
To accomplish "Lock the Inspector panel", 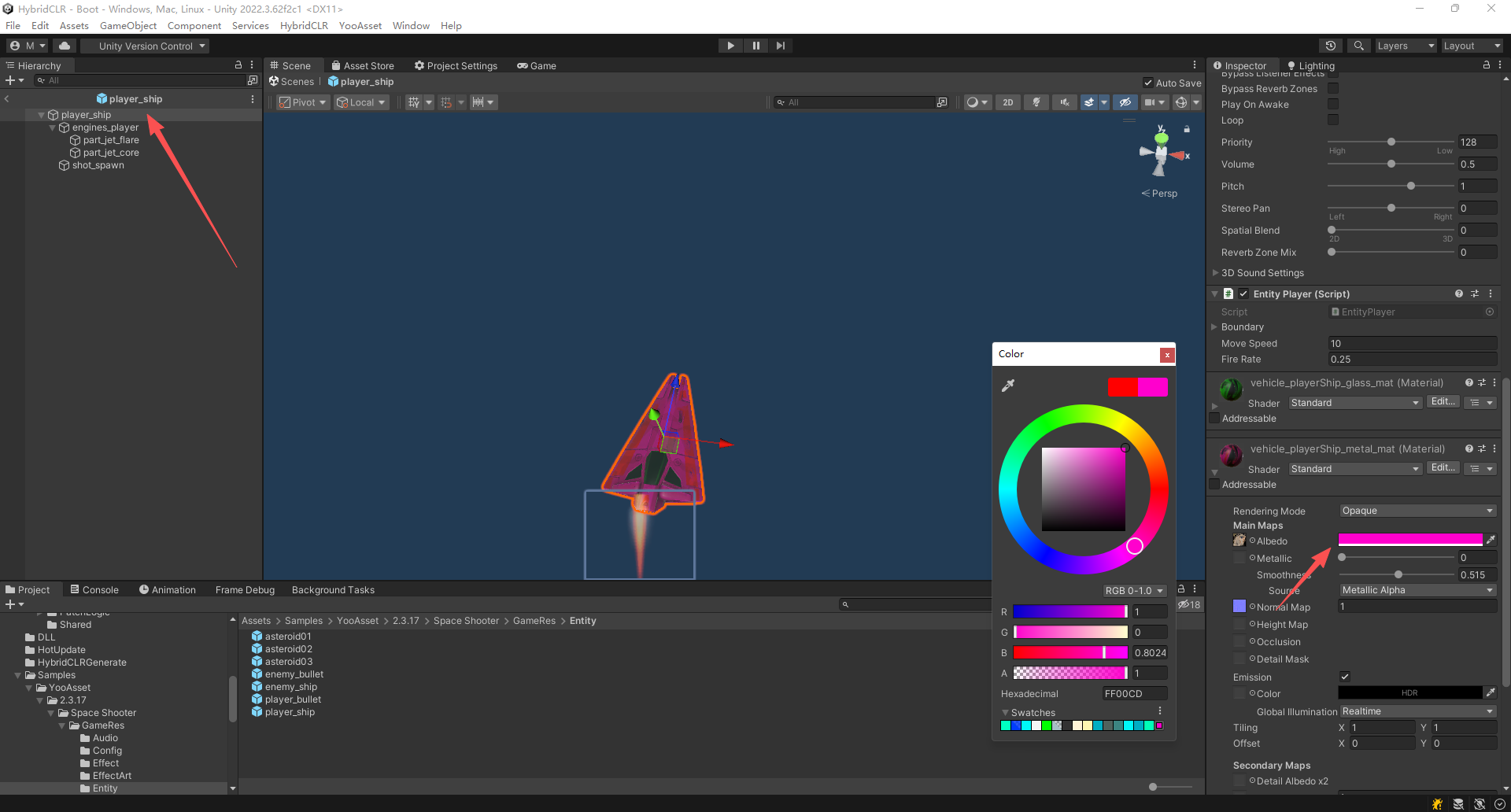I will [1487, 65].
